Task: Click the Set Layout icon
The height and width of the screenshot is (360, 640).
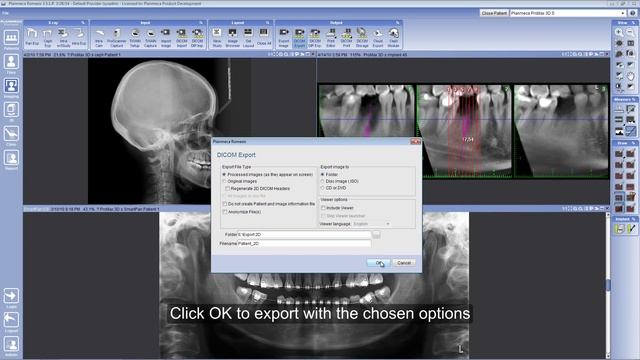Action: click(248, 37)
